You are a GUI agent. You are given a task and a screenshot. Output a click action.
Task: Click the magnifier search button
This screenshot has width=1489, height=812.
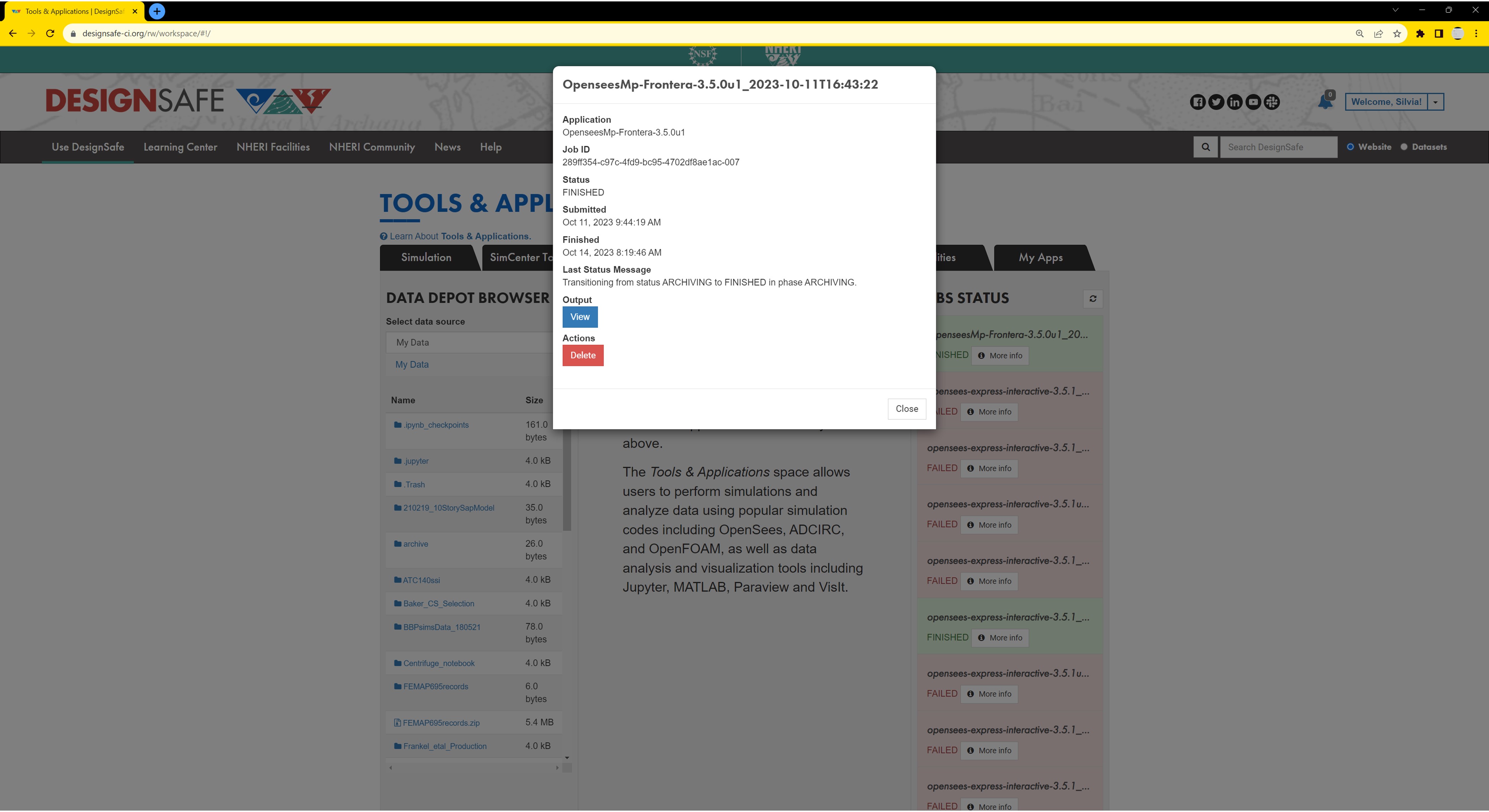coord(1206,147)
